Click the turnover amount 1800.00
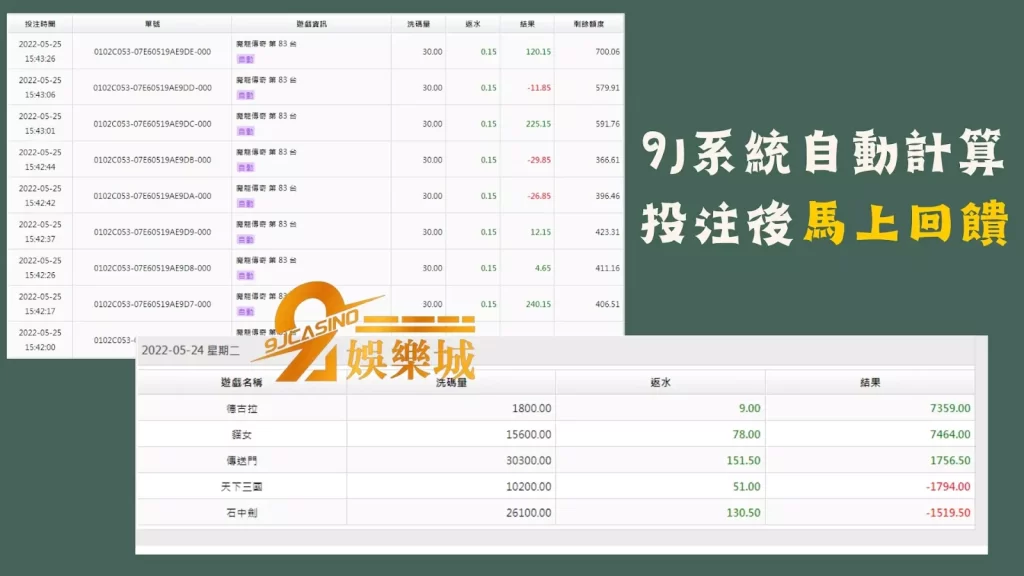 click(532, 408)
